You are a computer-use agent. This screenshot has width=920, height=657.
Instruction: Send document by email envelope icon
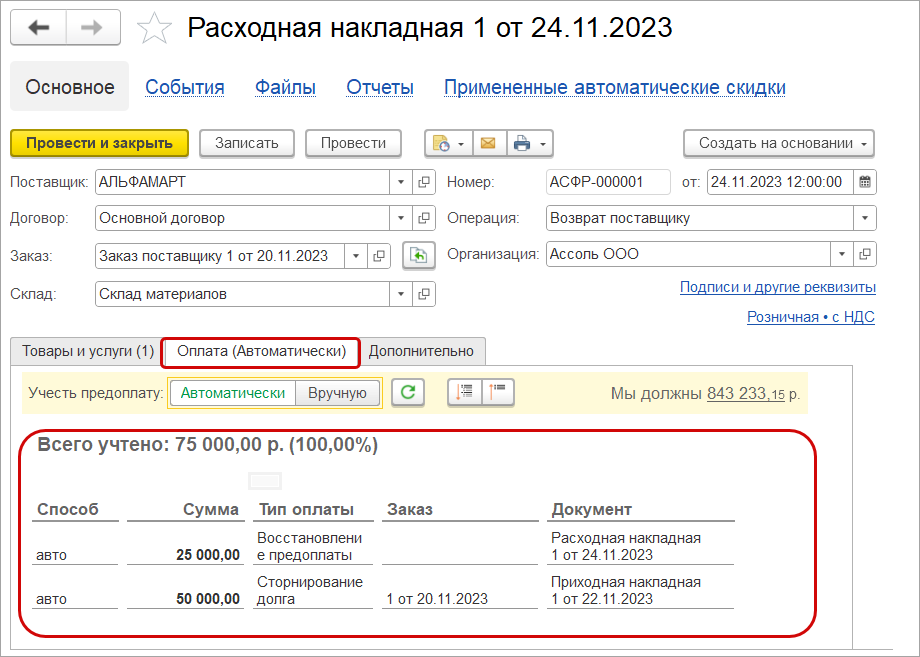coord(488,143)
